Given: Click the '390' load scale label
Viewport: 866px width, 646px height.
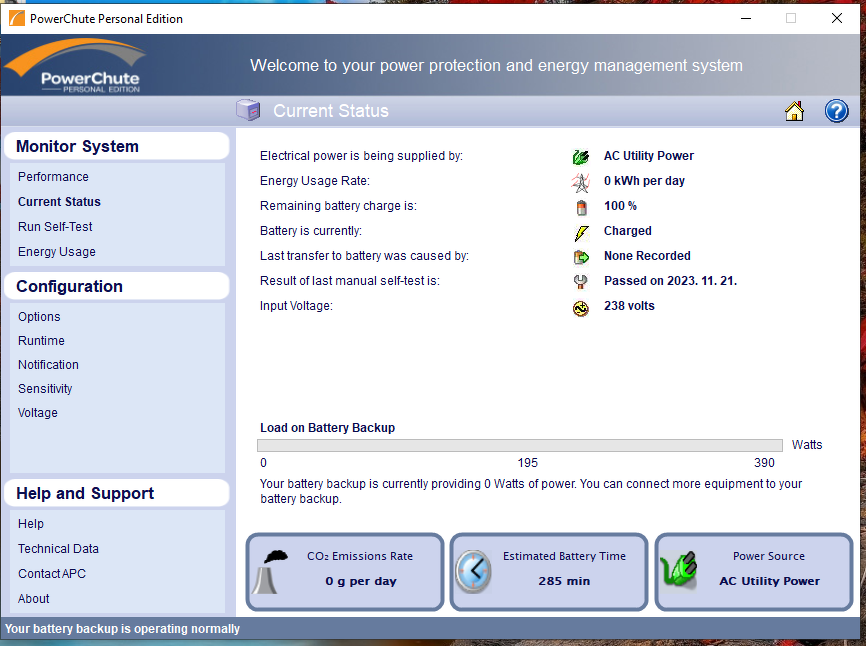Looking at the screenshot, I should [764, 463].
